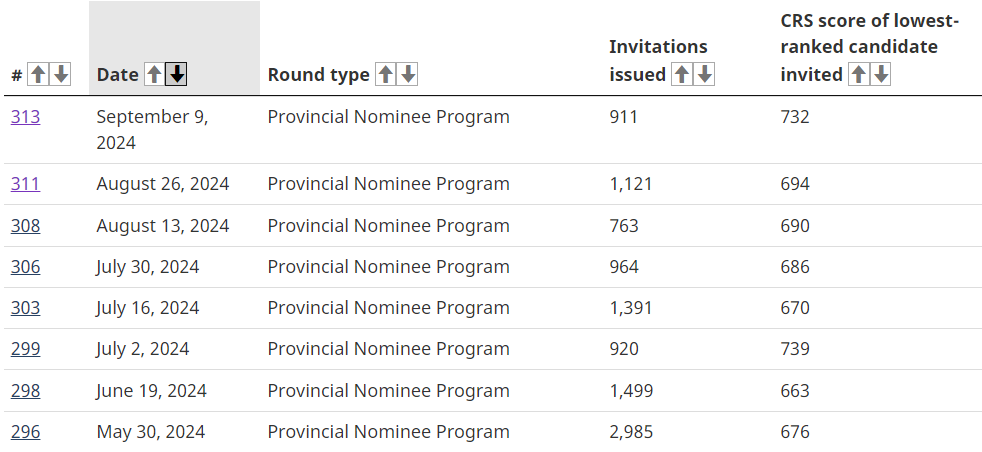The width and height of the screenshot is (982, 452).
Task: Sort Date column descending
Action: point(177,74)
